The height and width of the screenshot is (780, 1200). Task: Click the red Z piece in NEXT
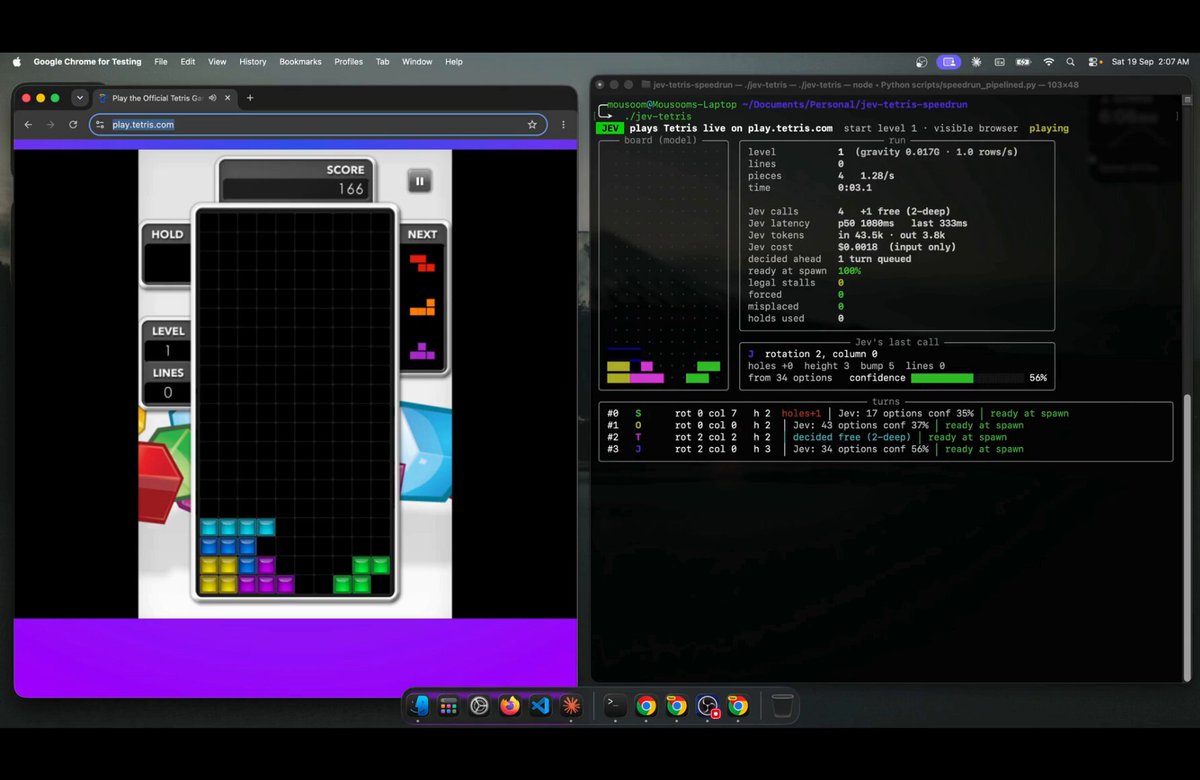[x=422, y=263]
